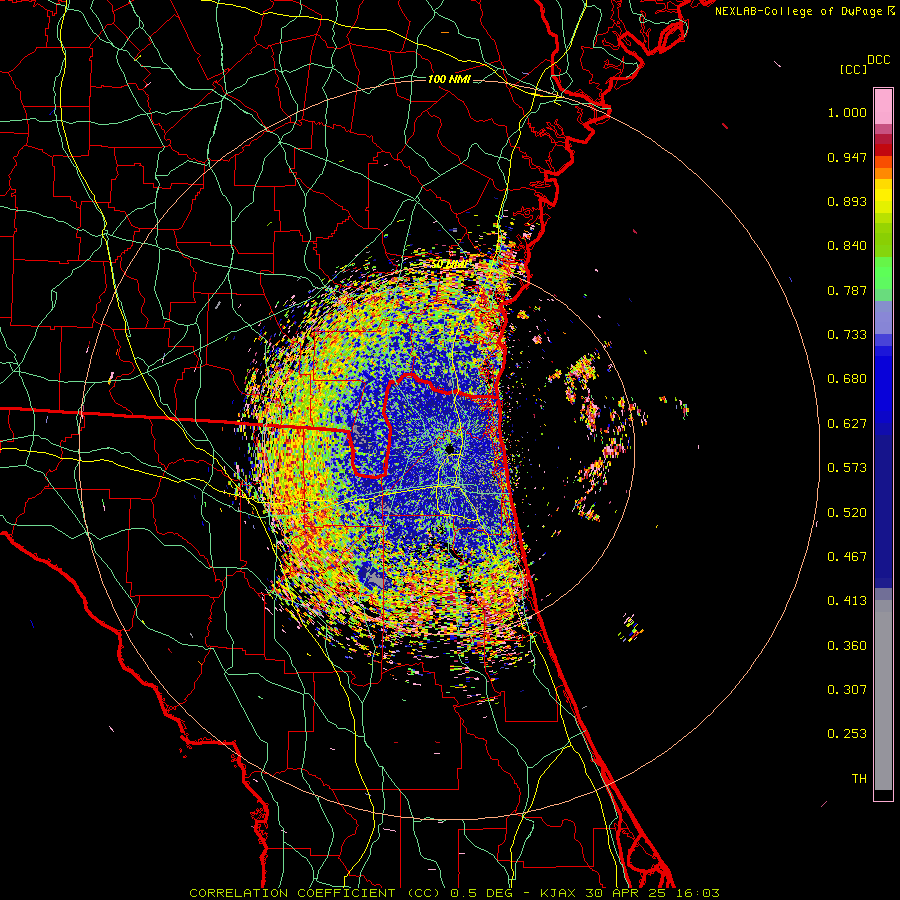Click the 0.787 scale value
900x900 pixels.
point(847,290)
